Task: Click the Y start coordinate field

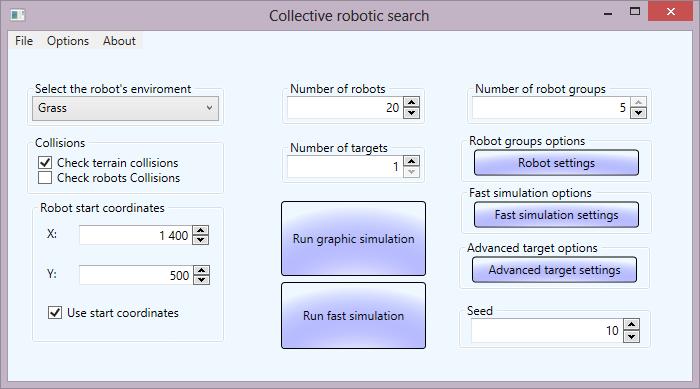Action: pyautogui.click(x=136, y=275)
